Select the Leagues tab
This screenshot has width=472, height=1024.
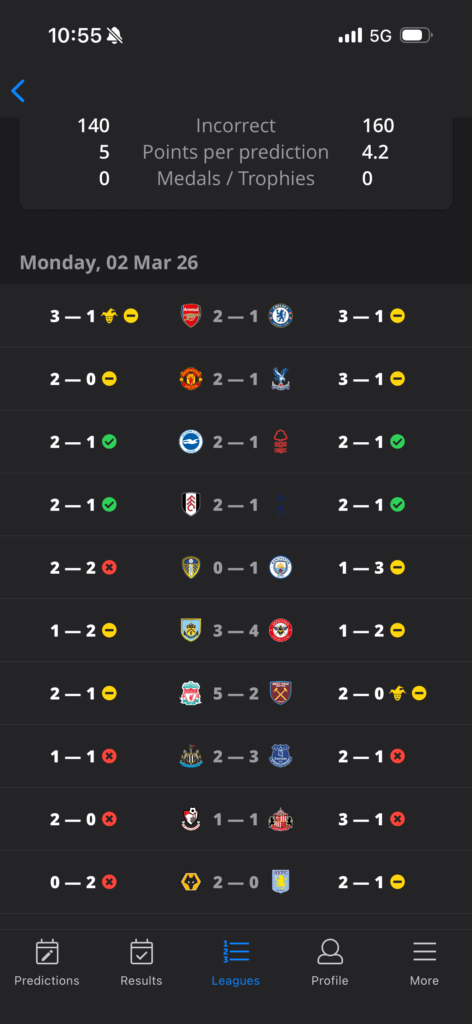236,963
